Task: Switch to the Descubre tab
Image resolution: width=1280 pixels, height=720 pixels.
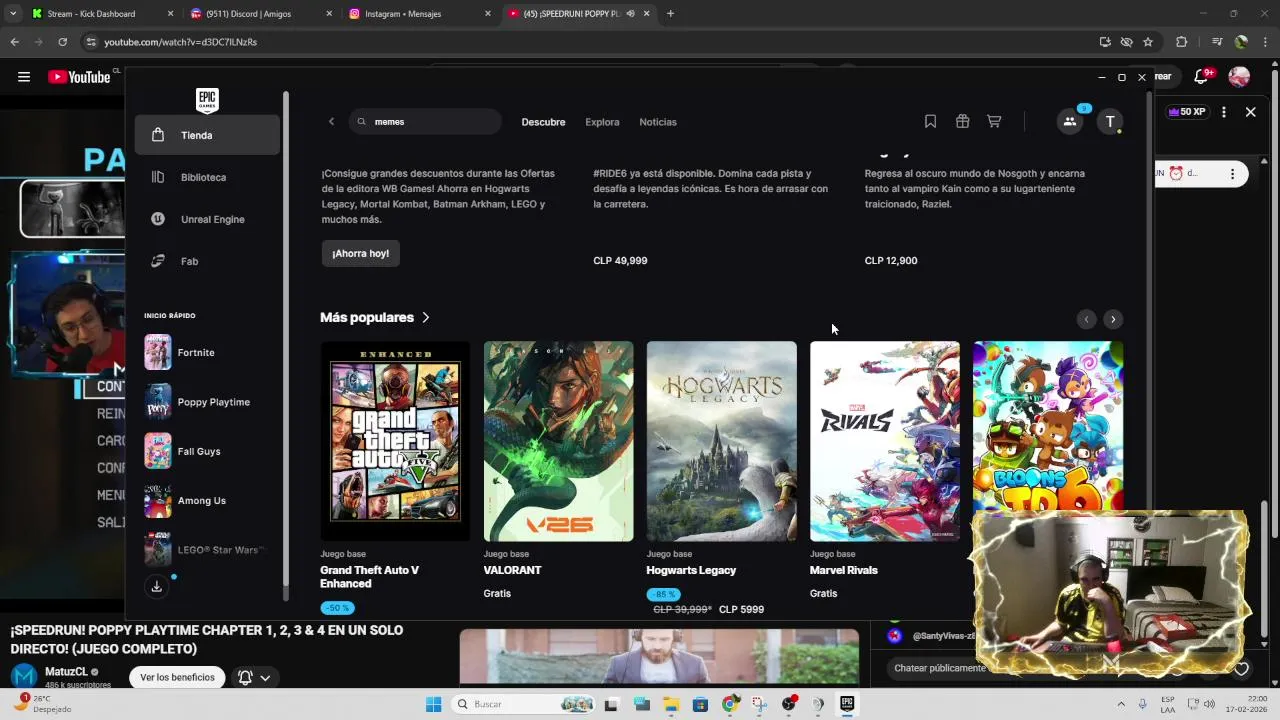Action: coord(543,122)
